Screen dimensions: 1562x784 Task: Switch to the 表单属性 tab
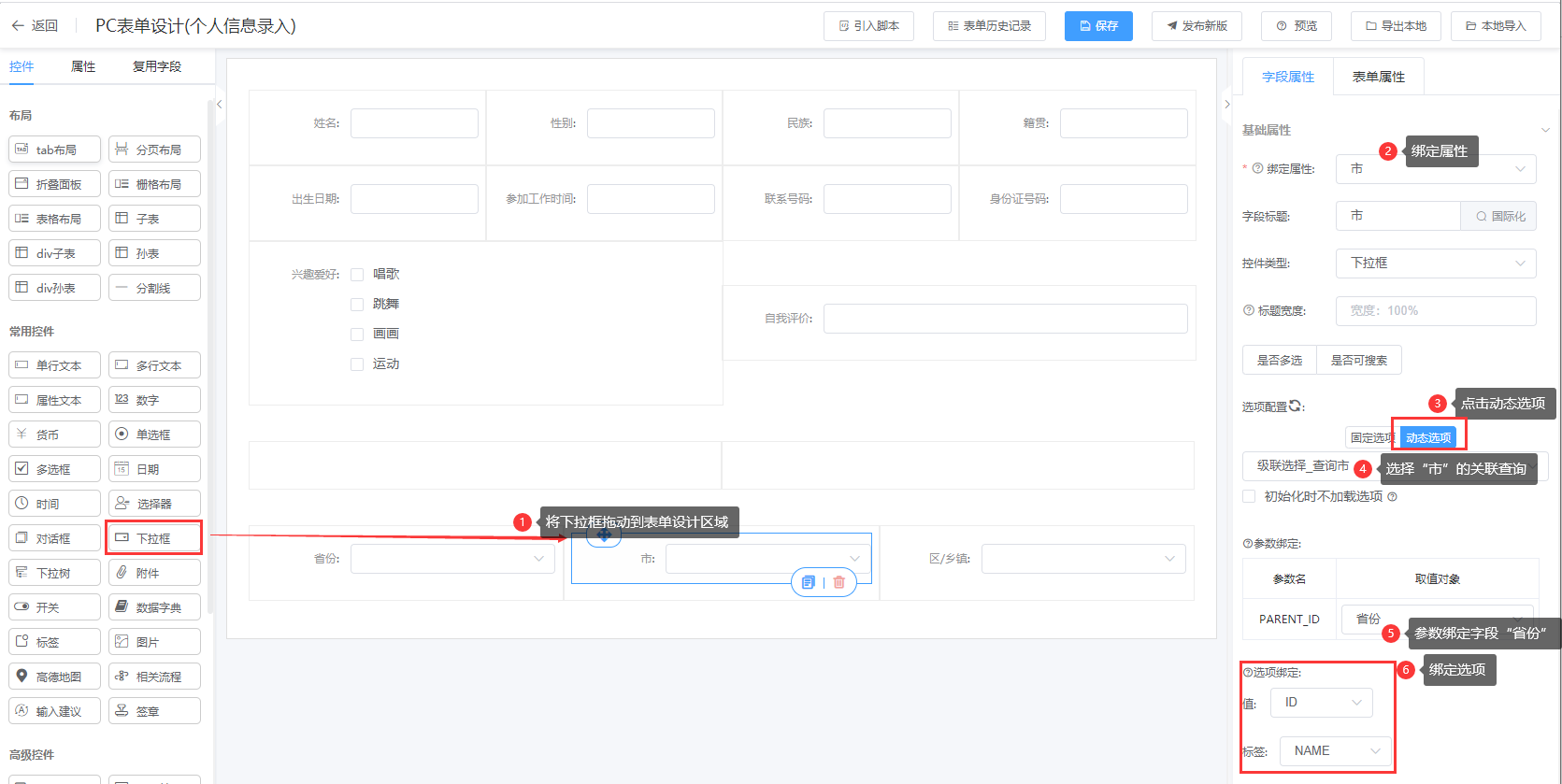[x=1378, y=77]
